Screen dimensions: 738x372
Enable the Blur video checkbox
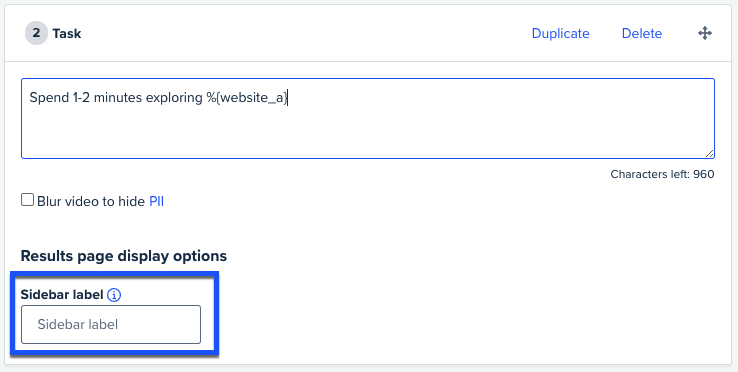click(27, 200)
